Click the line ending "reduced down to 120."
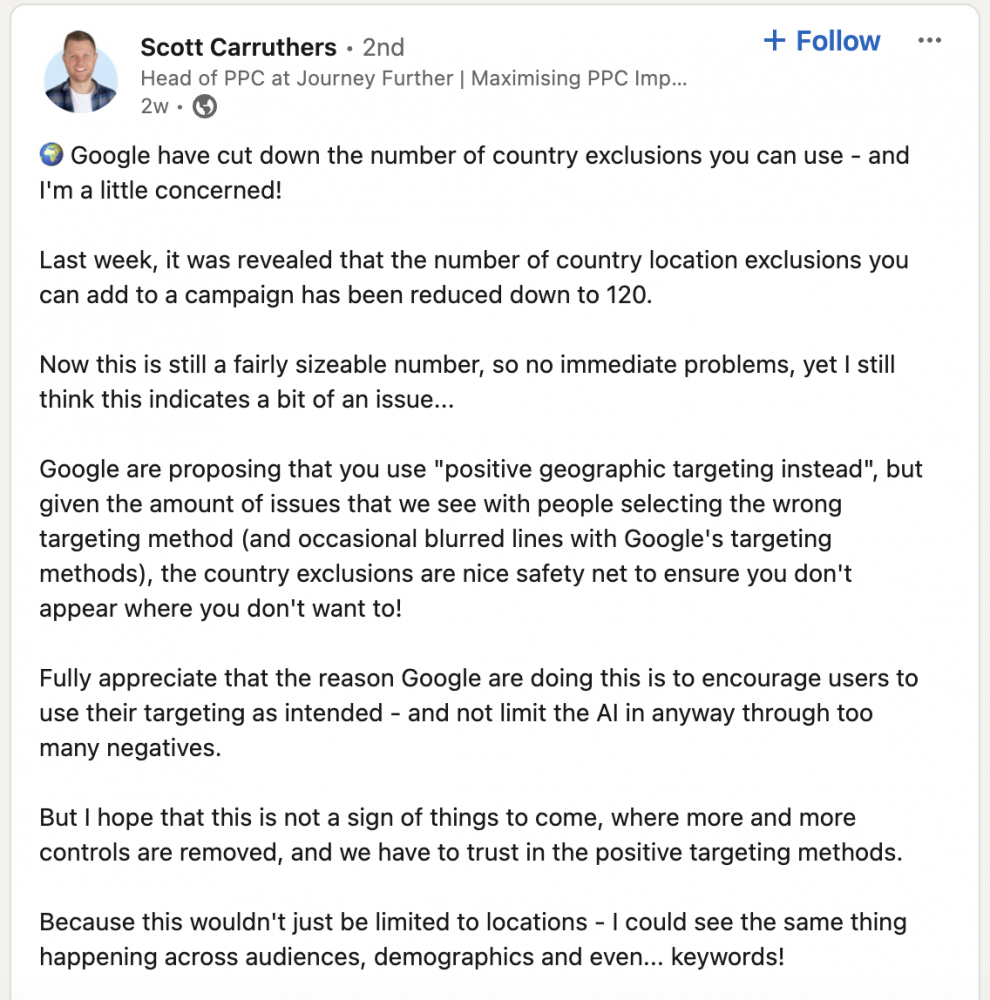Screen dimensions: 990x1000 346,295
